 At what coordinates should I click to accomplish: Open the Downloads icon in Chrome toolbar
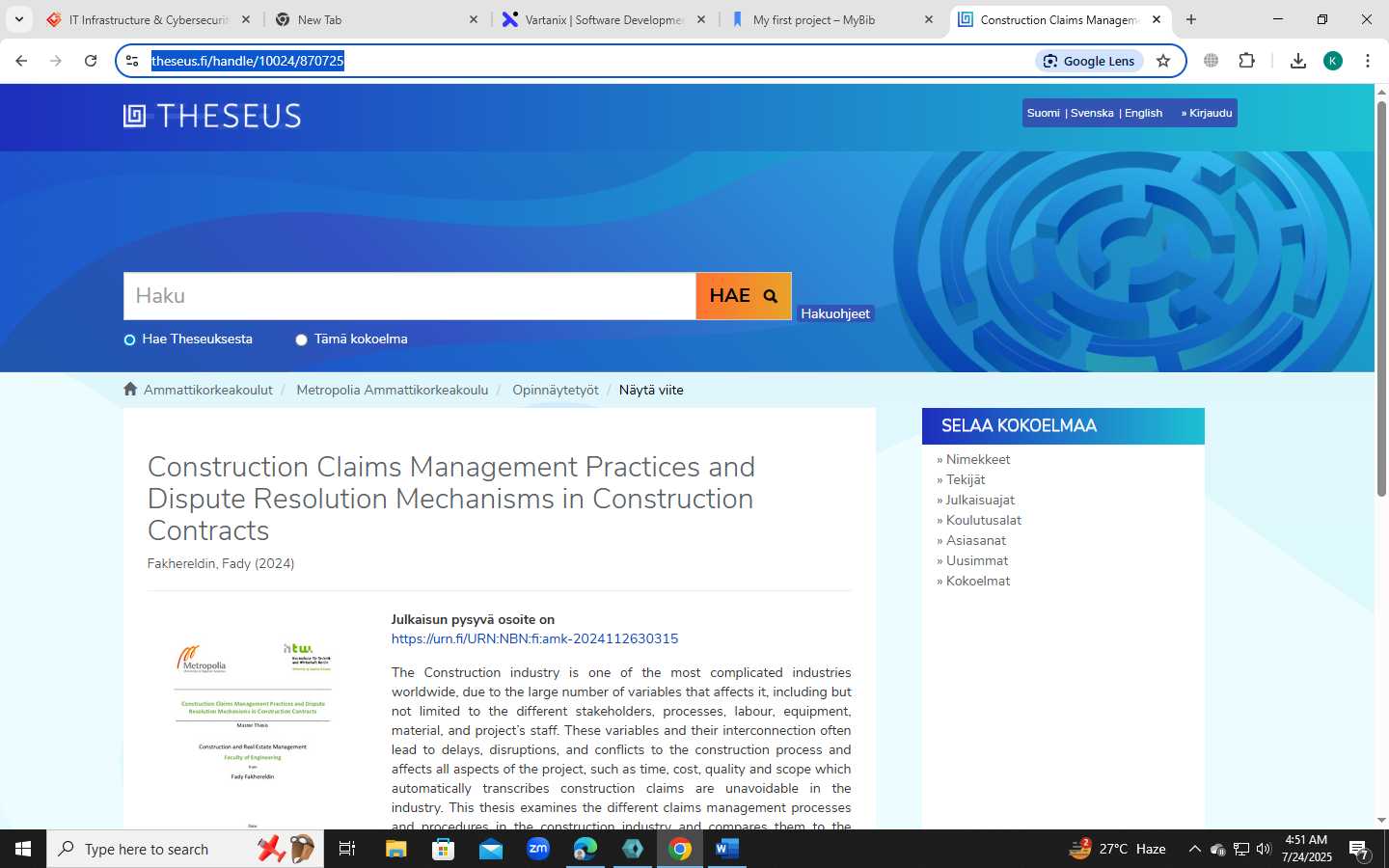tap(1298, 61)
